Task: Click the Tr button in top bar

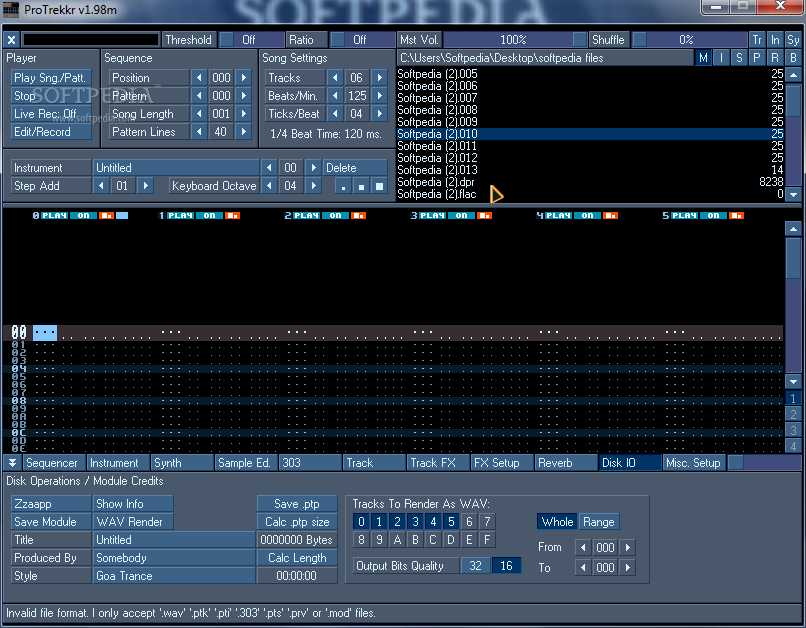Action: [757, 40]
